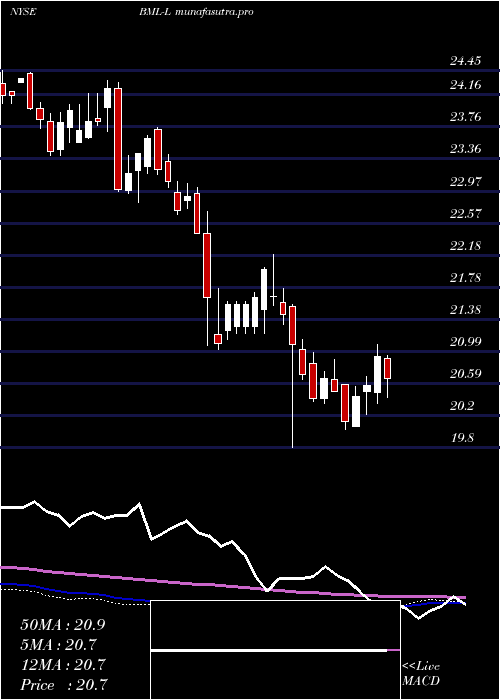Click the 20.99 price axis label
Screen dimensions: 500x700
465,342
